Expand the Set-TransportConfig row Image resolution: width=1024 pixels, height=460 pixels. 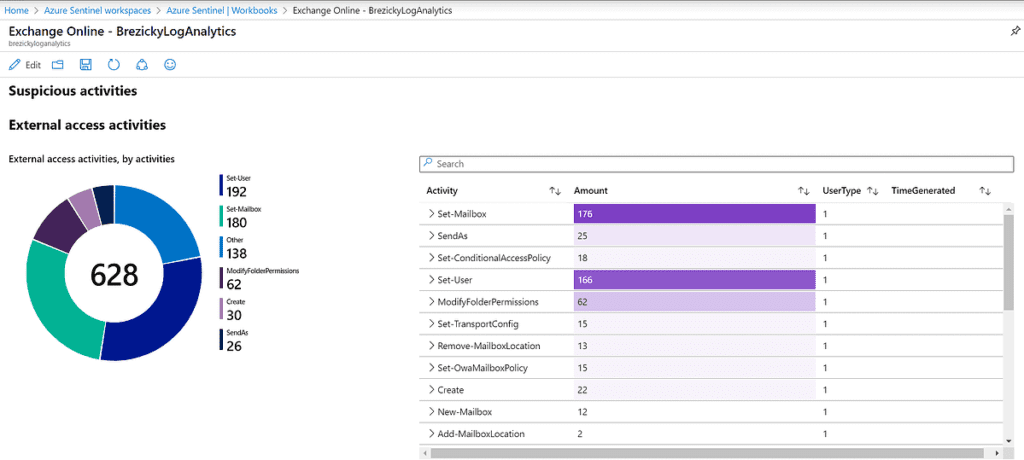click(x=432, y=323)
